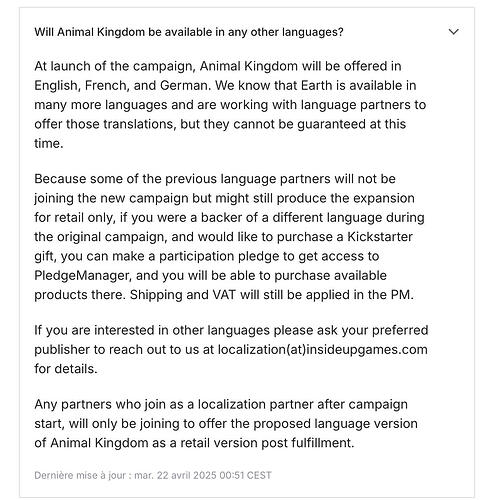Collapse the FAQ answer with the chevron
The image size is (493, 500).
click(454, 32)
